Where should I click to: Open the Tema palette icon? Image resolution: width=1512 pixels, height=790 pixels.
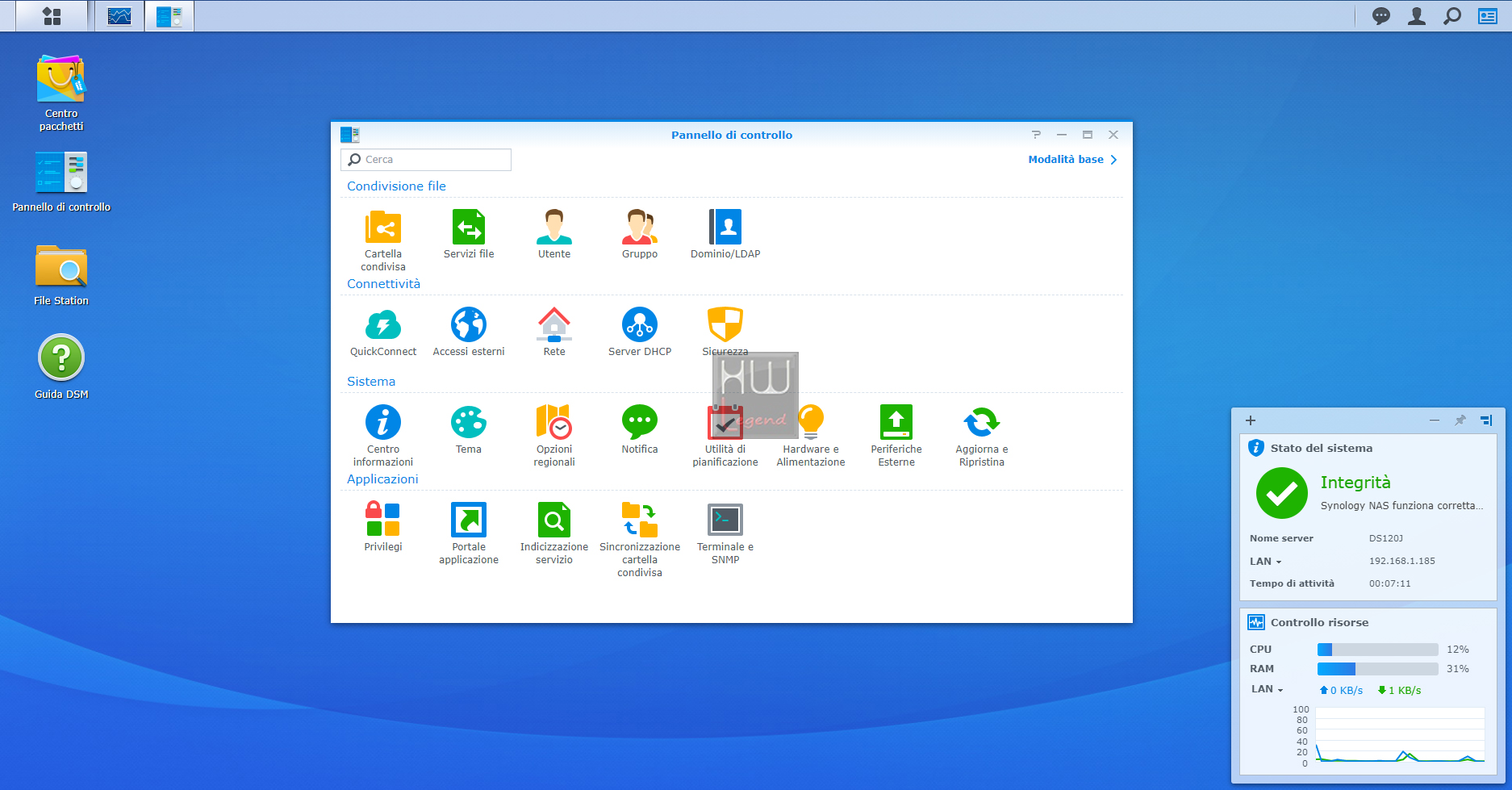[469, 422]
